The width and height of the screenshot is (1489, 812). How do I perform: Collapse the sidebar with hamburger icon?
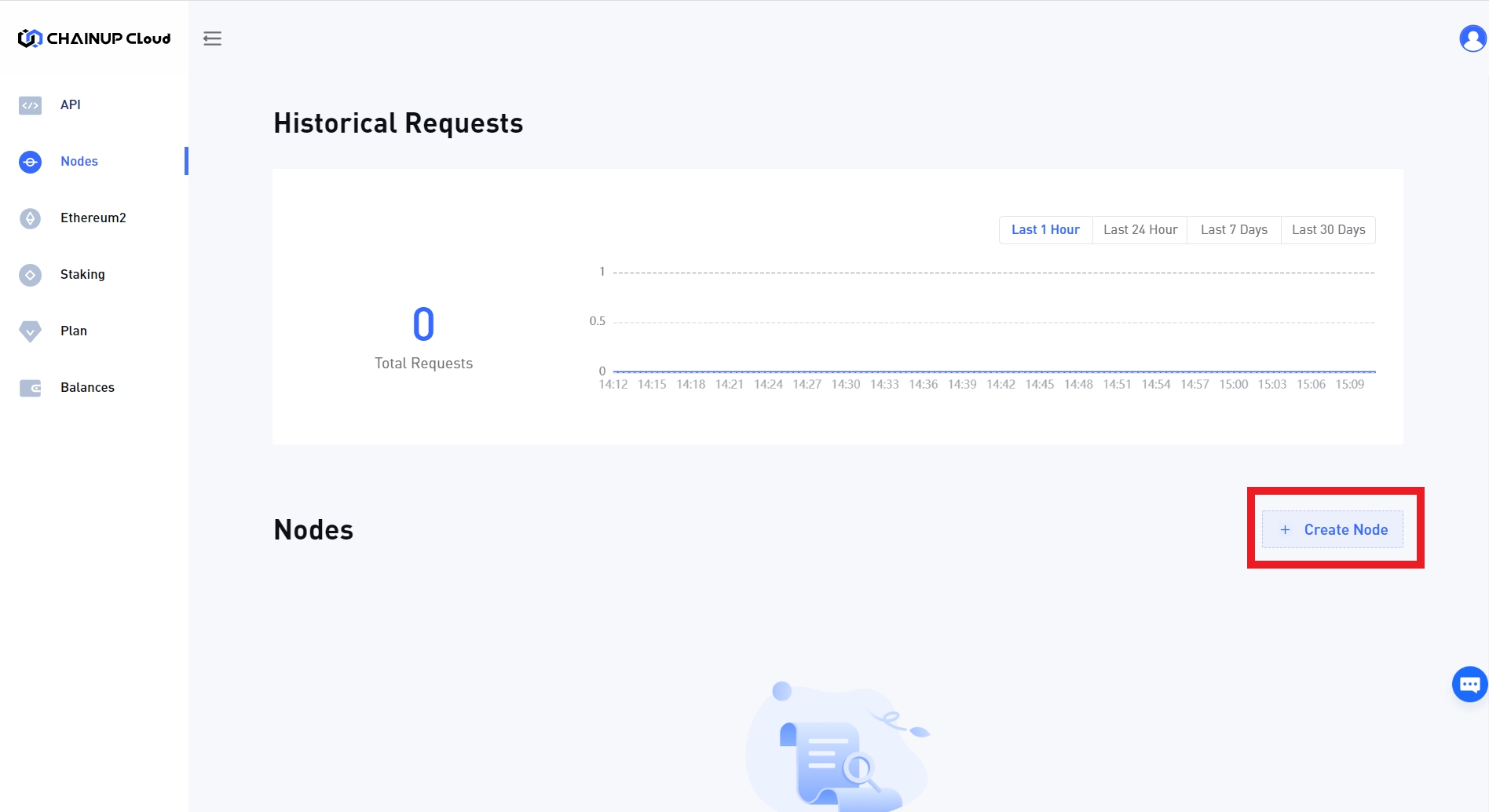212,38
